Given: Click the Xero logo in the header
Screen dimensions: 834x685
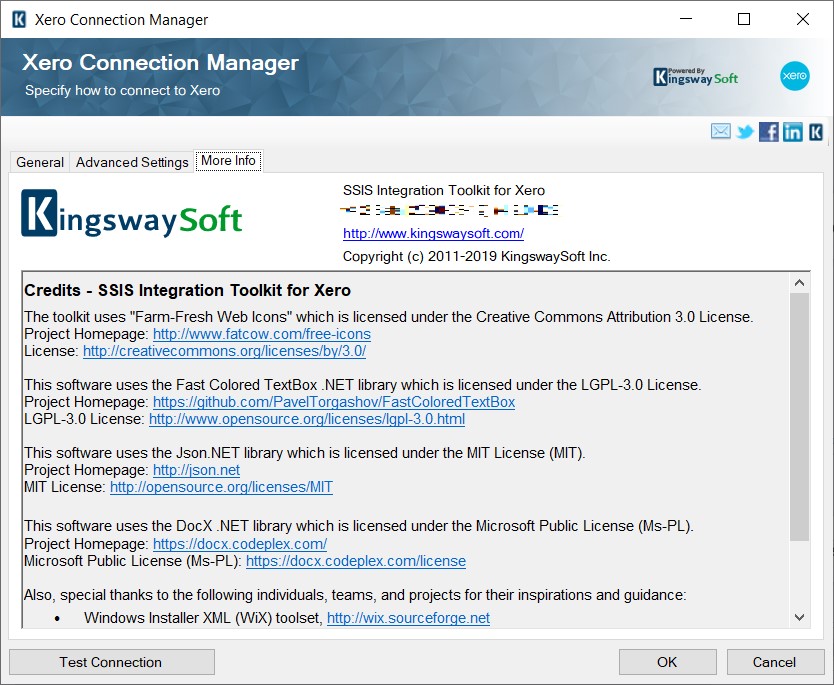Looking at the screenshot, I should [x=795, y=76].
